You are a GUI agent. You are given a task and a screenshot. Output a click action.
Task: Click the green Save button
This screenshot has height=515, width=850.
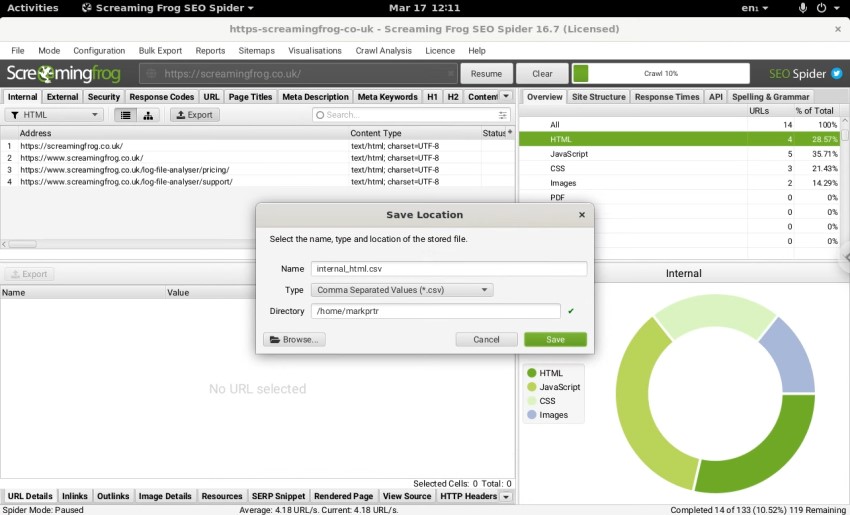(555, 340)
